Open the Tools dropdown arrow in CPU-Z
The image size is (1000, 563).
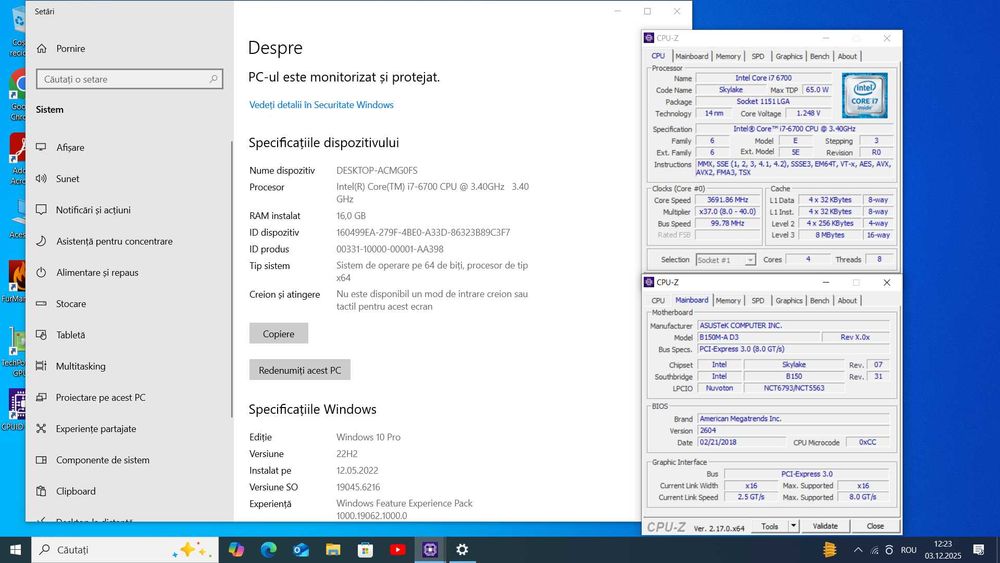click(793, 526)
